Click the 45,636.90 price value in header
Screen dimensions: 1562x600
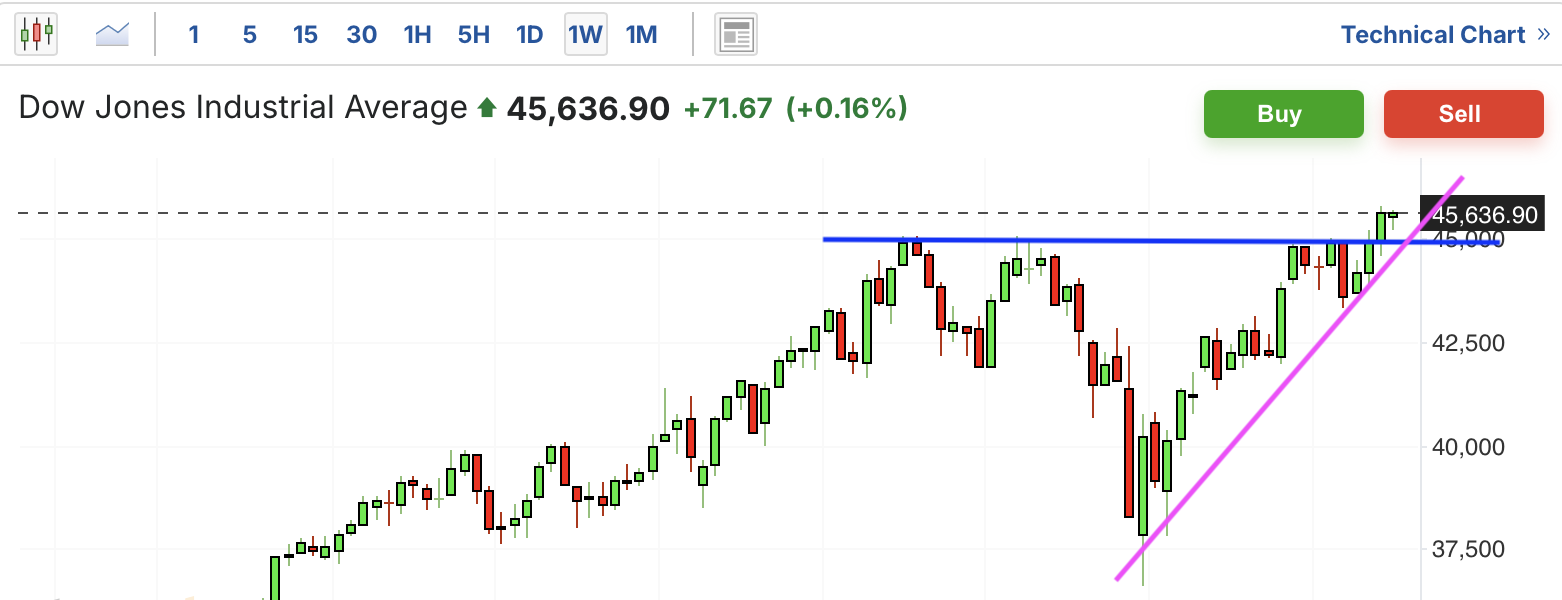pyautogui.click(x=588, y=107)
